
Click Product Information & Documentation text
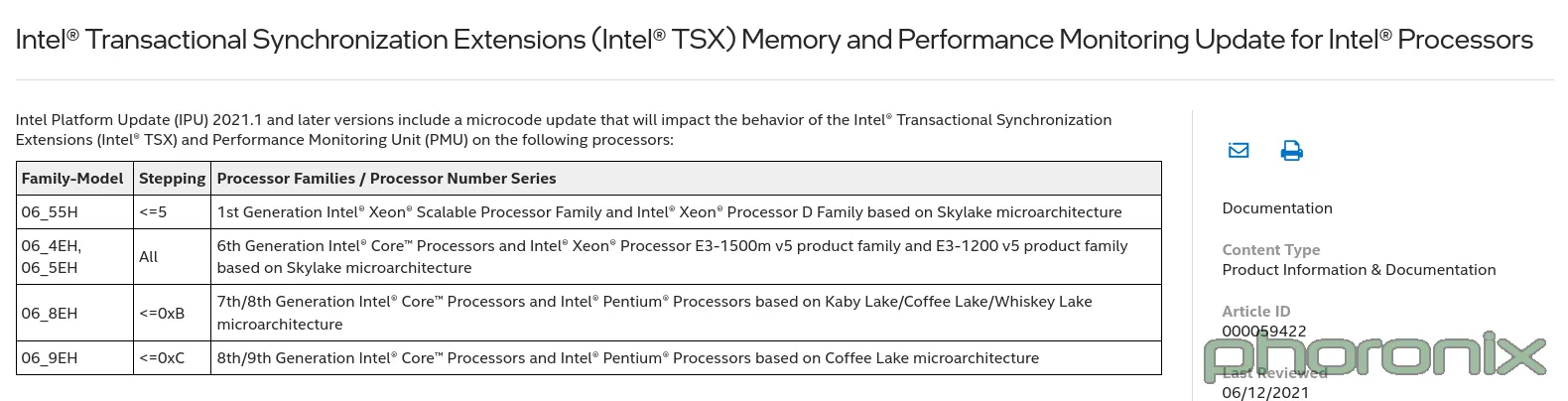tap(1359, 270)
